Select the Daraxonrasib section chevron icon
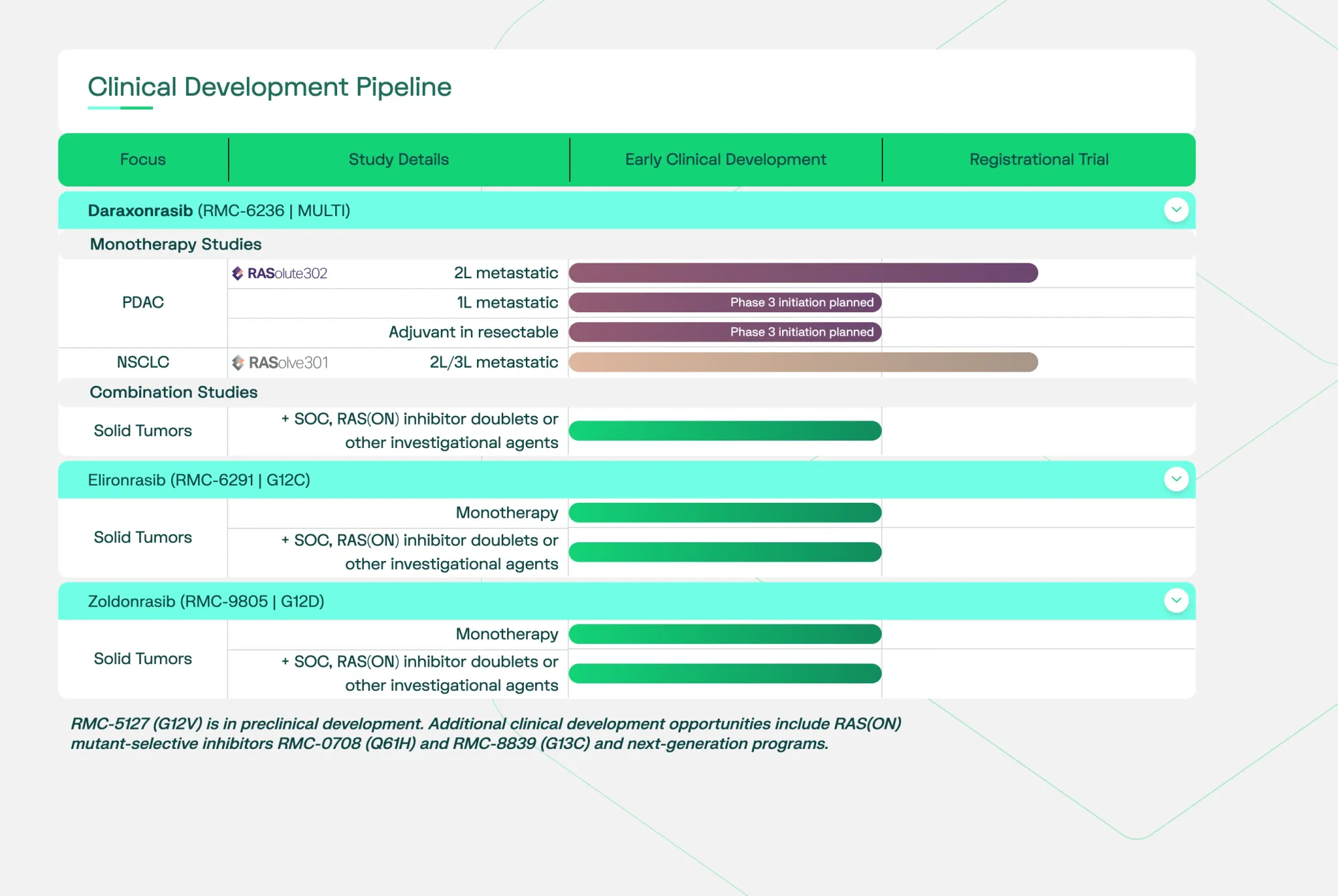The image size is (1338, 896). [1176, 210]
